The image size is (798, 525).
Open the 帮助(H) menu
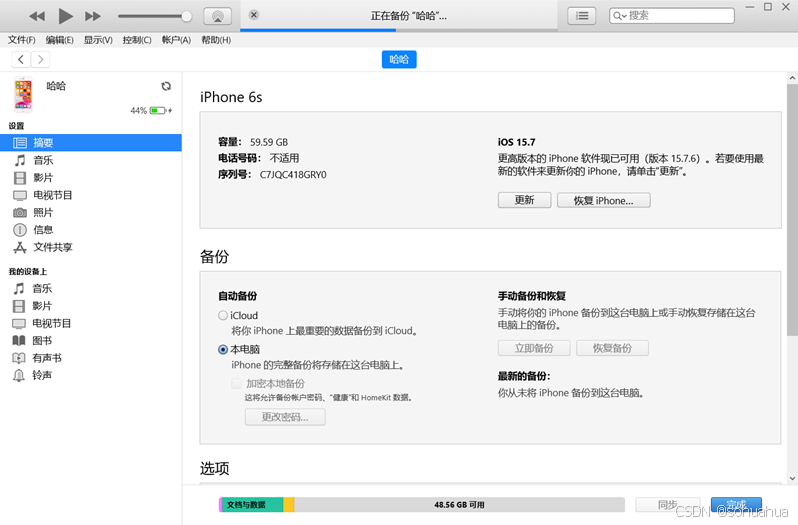coord(216,40)
